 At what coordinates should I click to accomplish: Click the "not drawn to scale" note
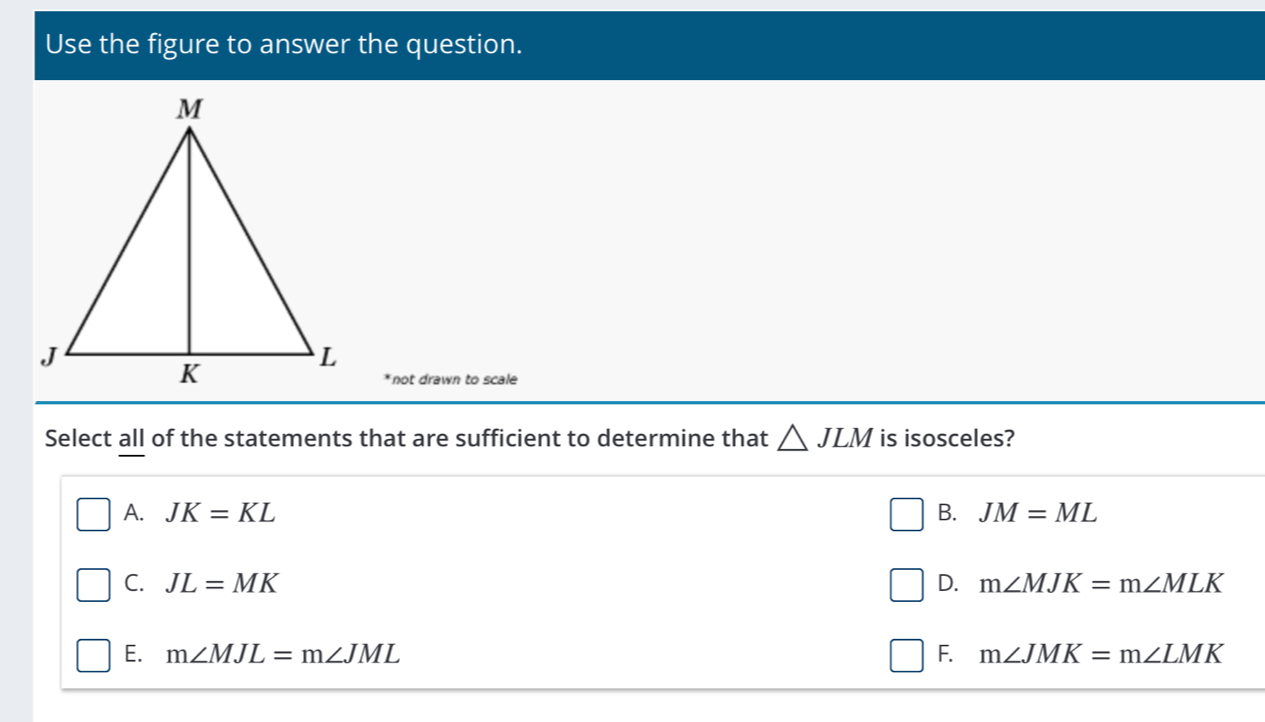(451, 380)
